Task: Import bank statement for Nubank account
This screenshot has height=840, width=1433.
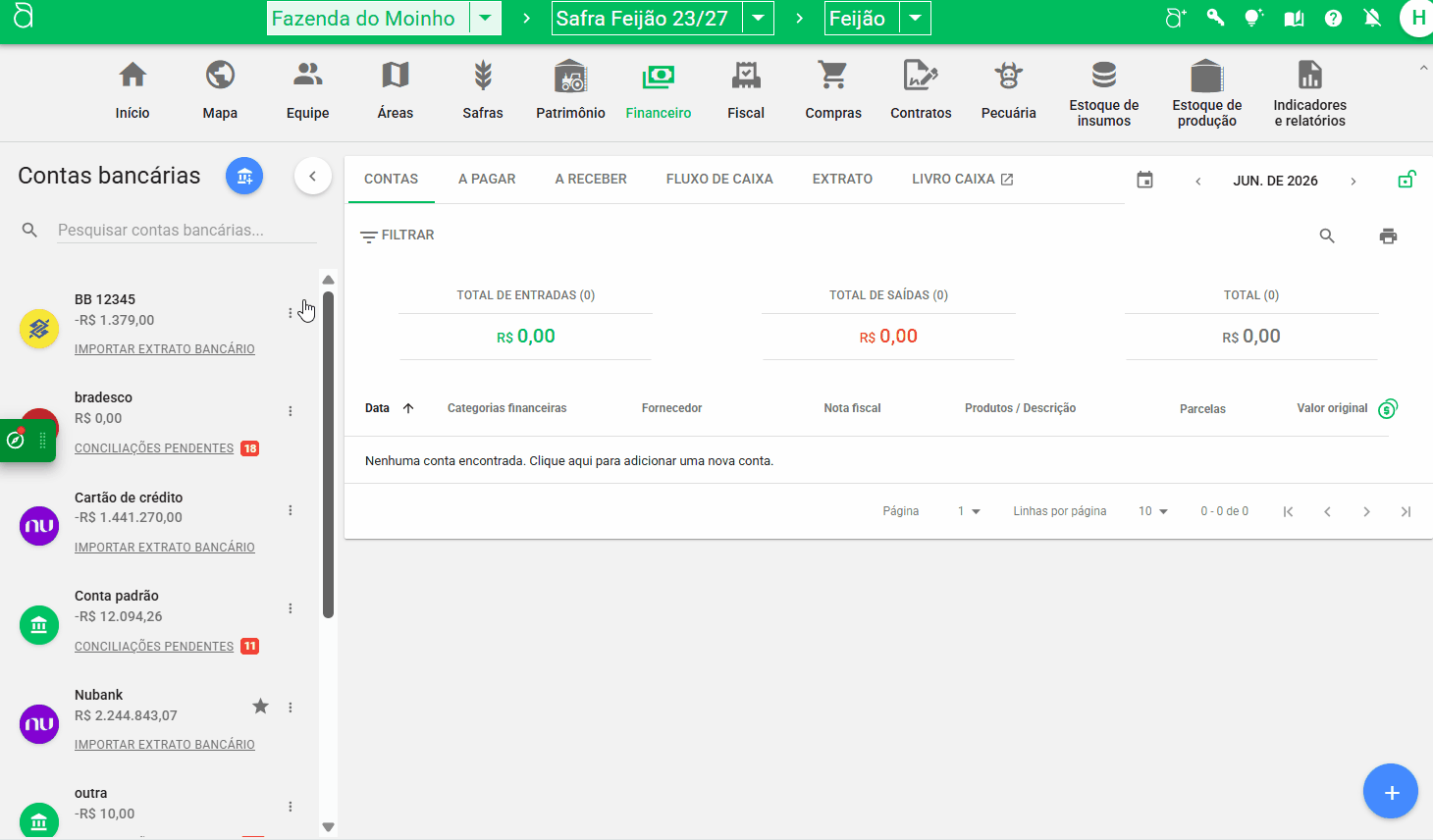Action: [165, 745]
